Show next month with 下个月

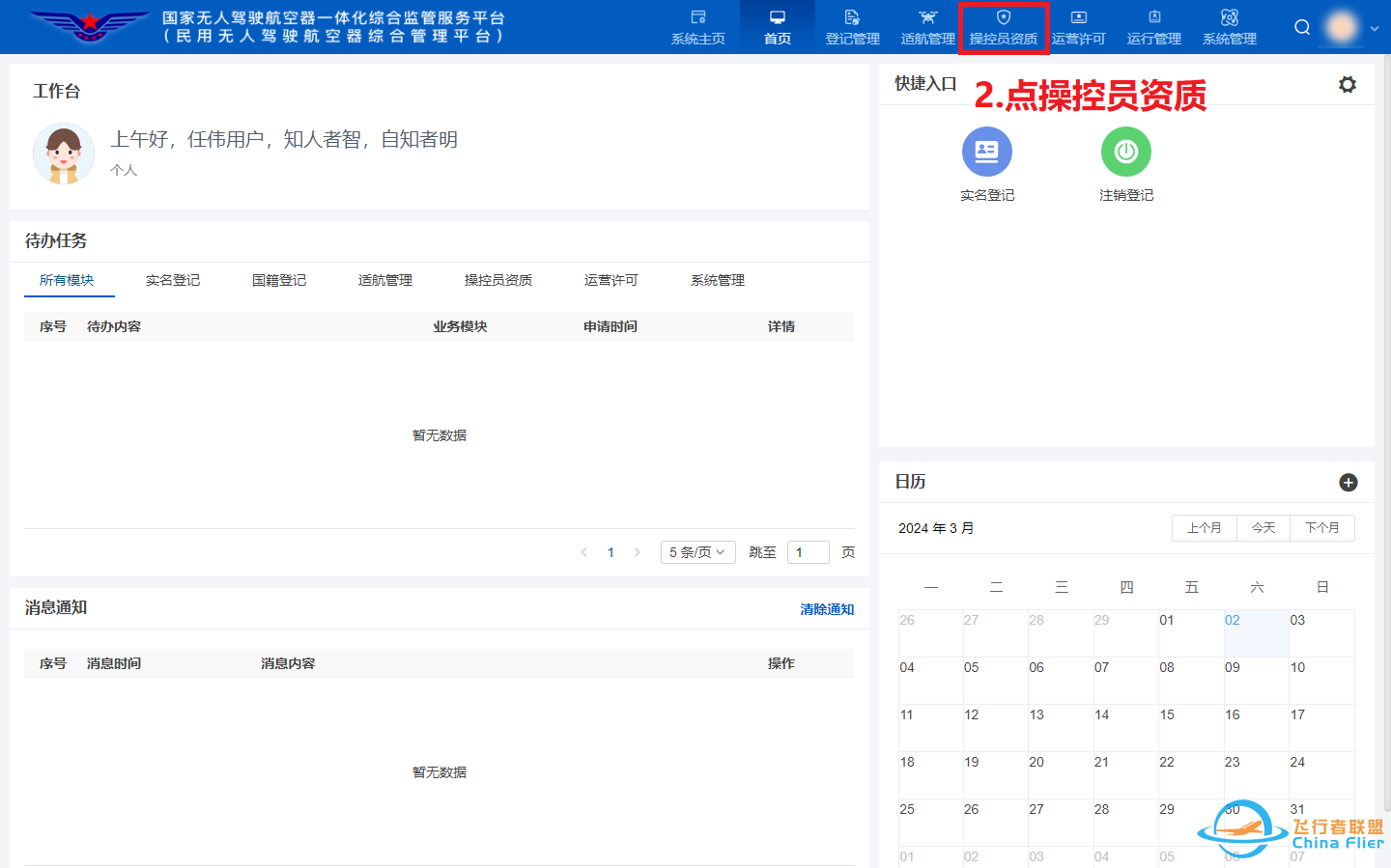click(1322, 528)
